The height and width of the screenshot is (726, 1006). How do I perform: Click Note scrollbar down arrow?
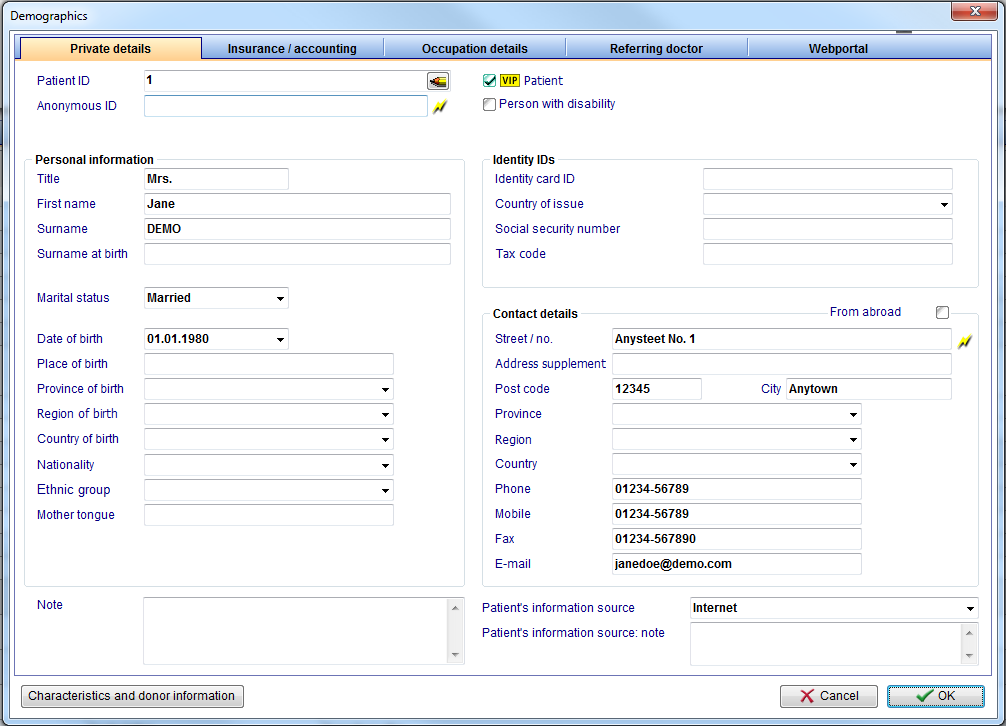tap(456, 655)
